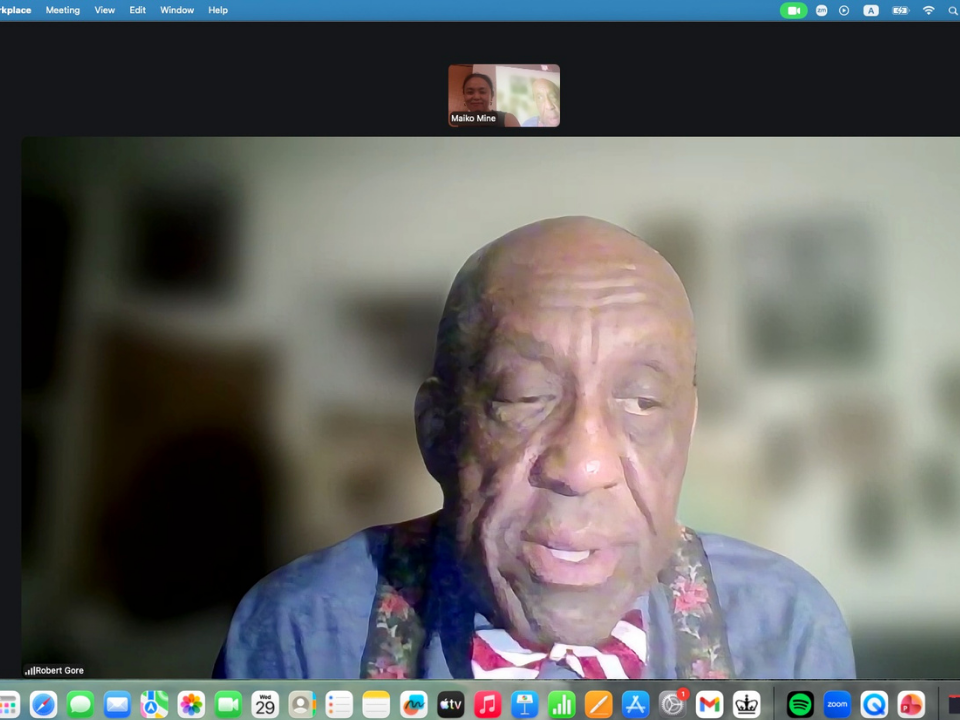This screenshot has height=720, width=960.
Task: Open Calendar showing Wed 29
Action: pos(265,705)
